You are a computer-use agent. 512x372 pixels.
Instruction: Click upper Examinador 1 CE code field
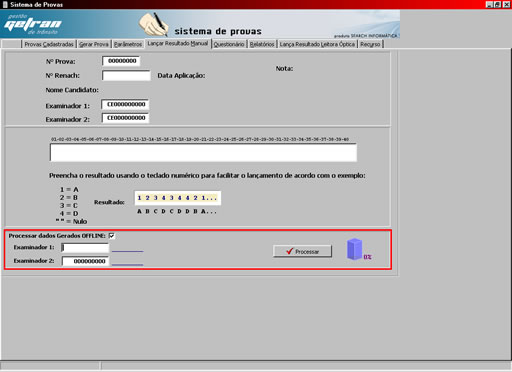[125, 104]
